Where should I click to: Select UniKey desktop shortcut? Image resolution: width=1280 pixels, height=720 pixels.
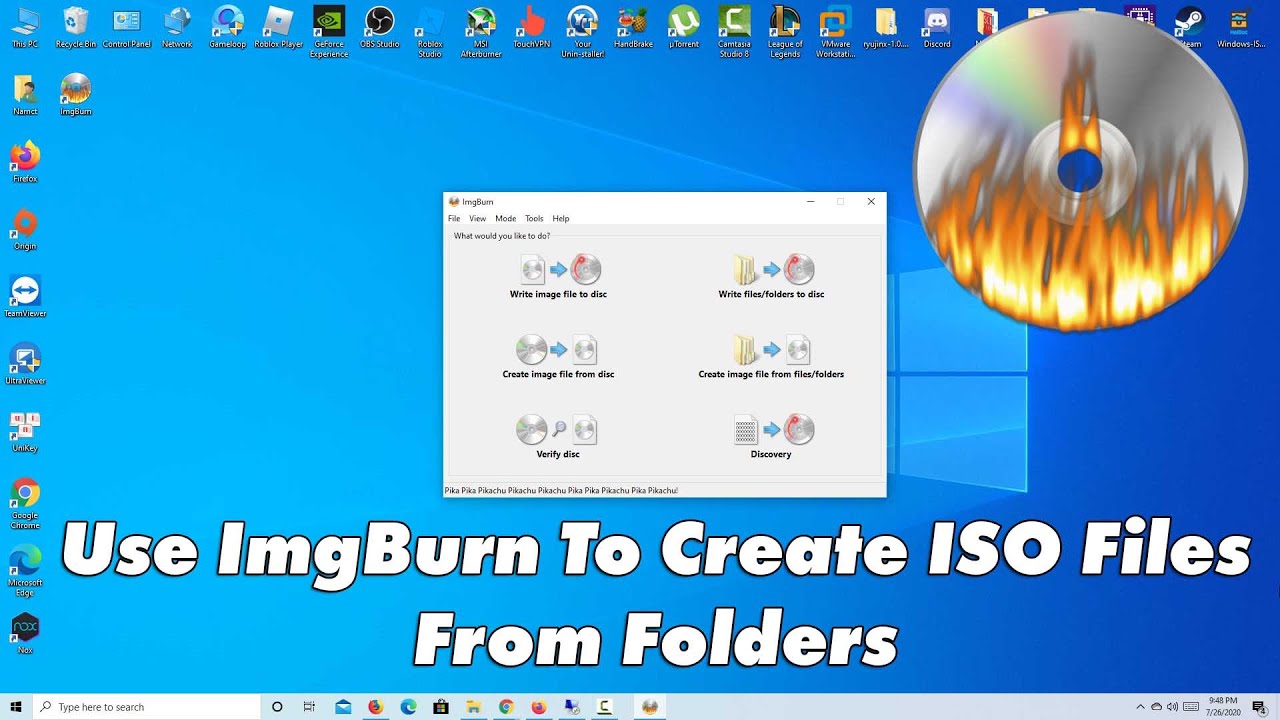point(25,431)
